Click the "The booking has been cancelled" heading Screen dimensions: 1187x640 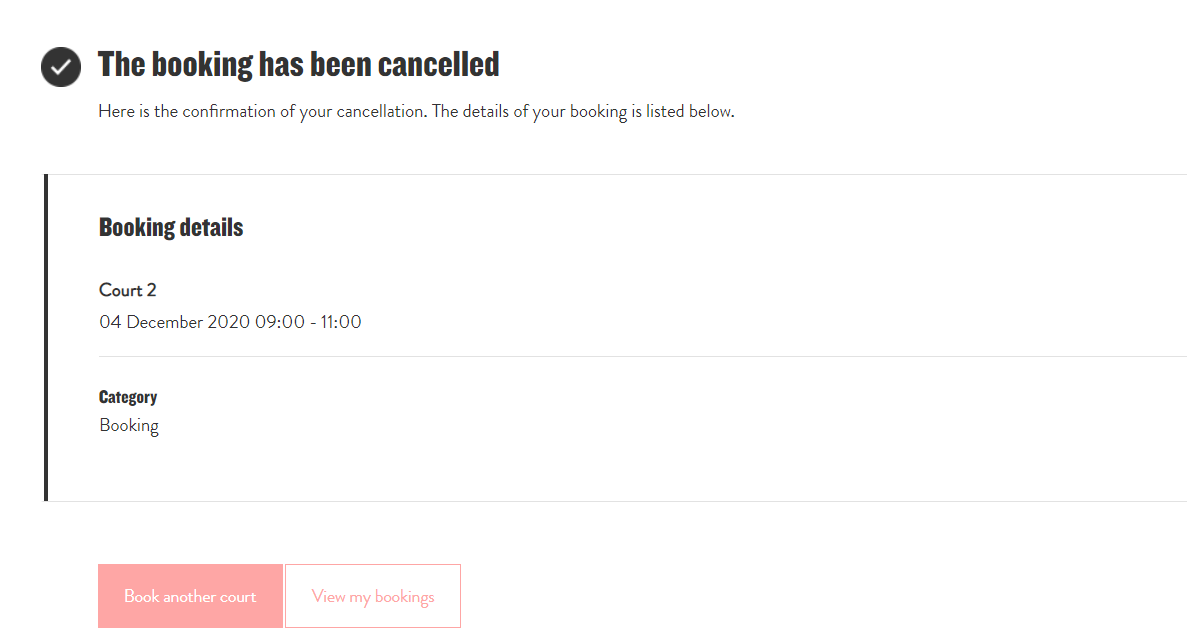coord(298,65)
